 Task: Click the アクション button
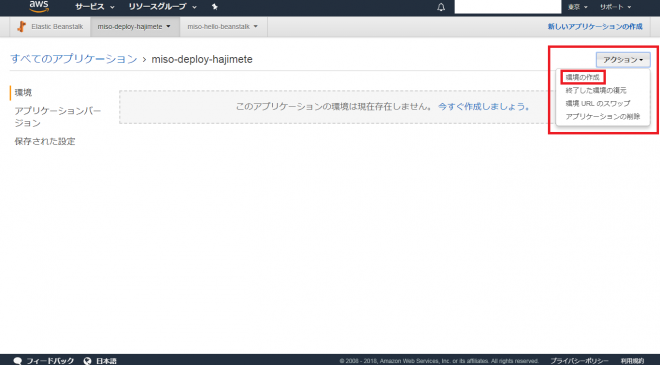623,60
